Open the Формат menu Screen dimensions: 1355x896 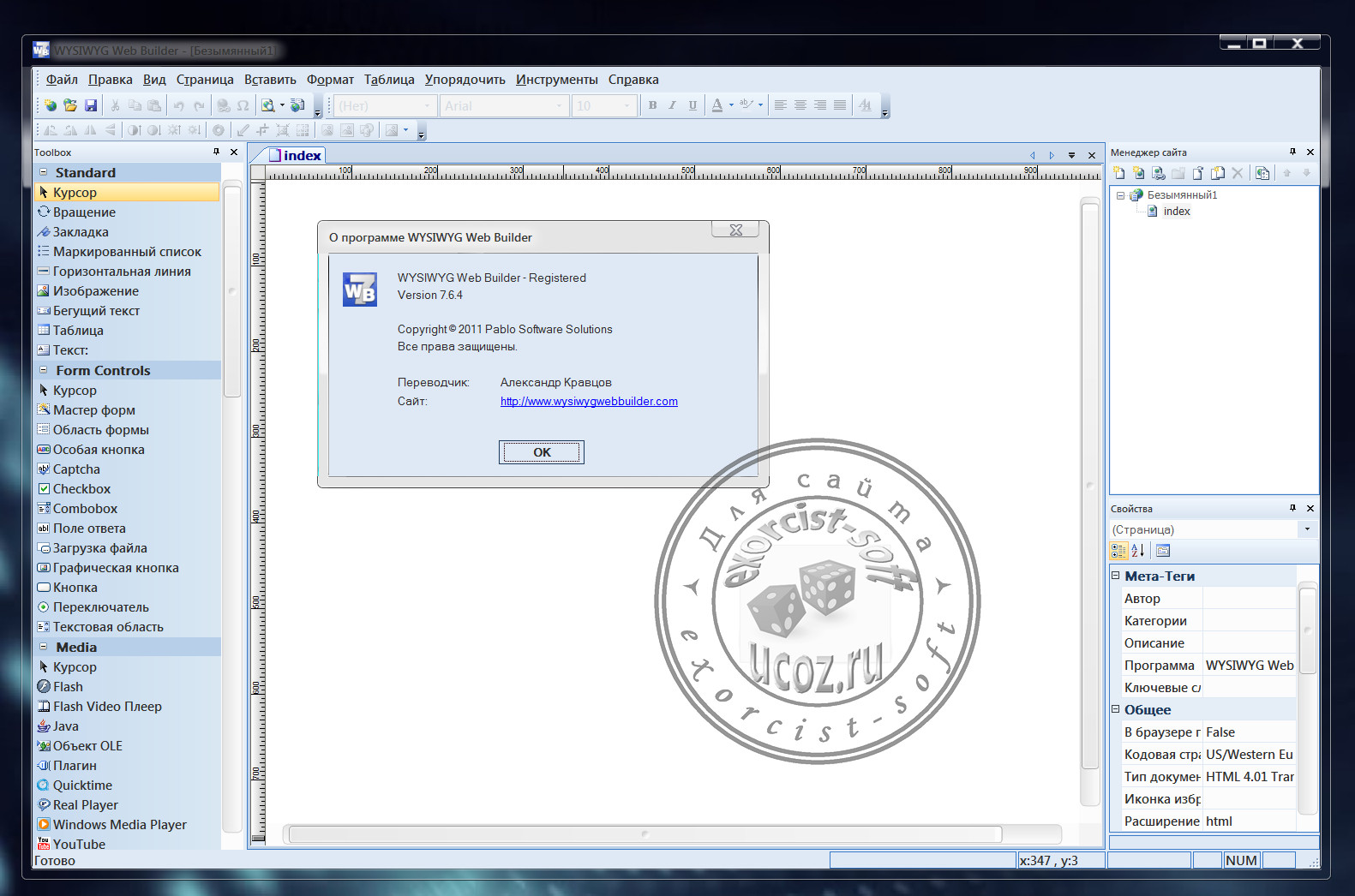330,80
